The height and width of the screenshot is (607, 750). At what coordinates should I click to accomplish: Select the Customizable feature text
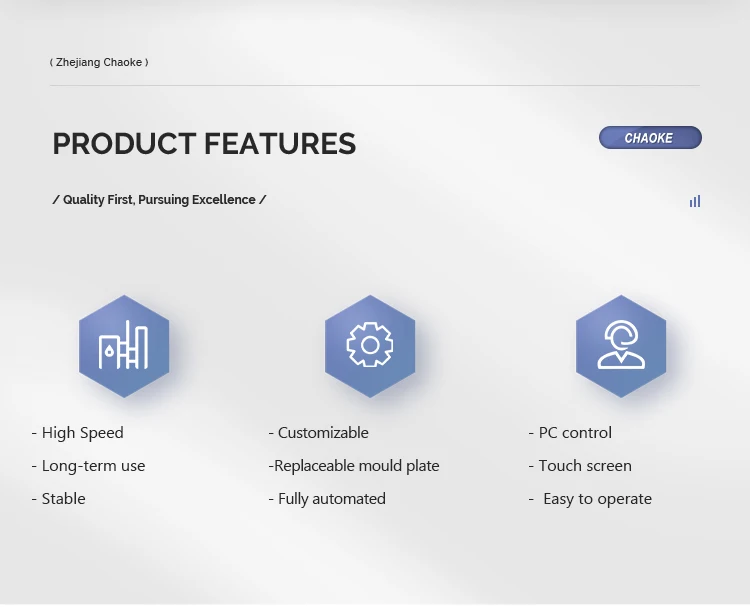[x=323, y=433]
